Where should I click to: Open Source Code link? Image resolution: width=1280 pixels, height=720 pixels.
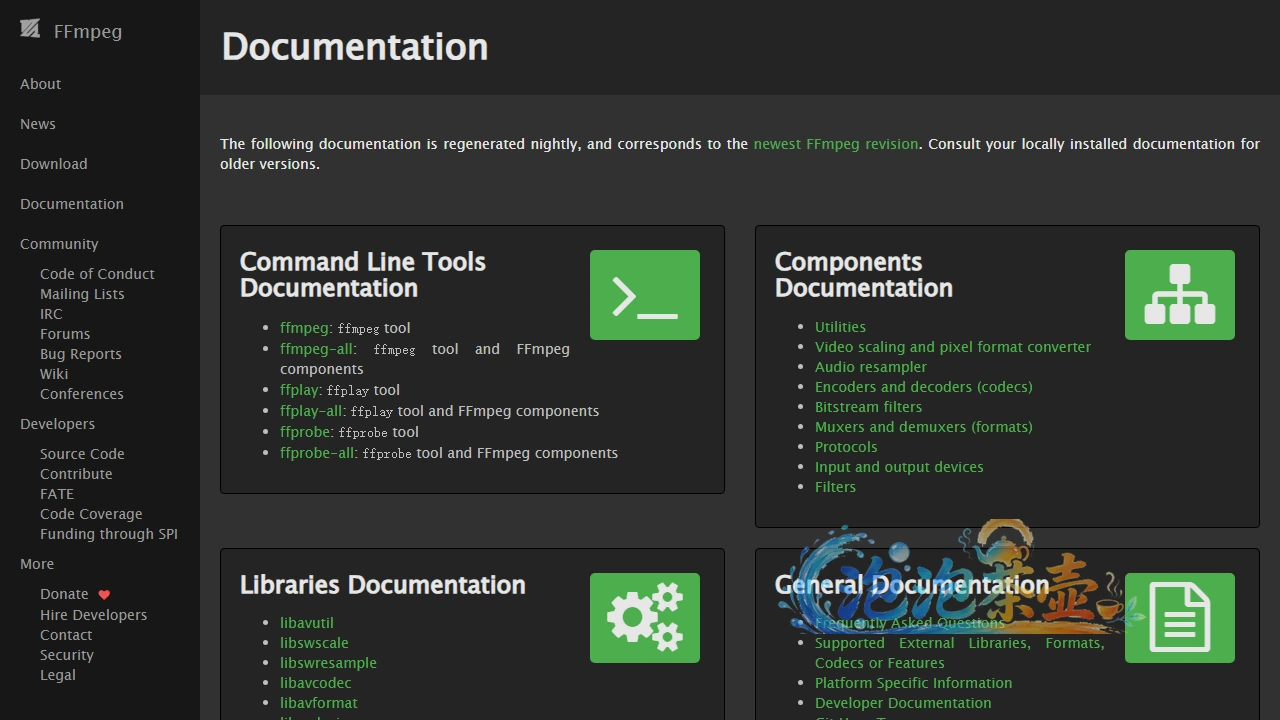tap(82, 454)
